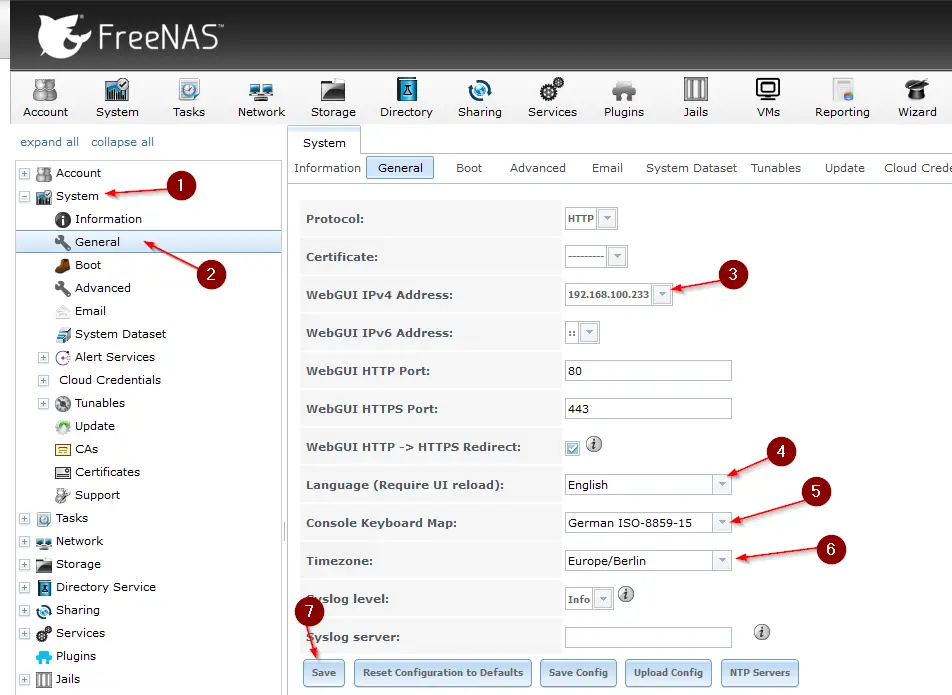This screenshot has width=952, height=695.
Task: Collapse the System tree node
Action: (x=24, y=197)
